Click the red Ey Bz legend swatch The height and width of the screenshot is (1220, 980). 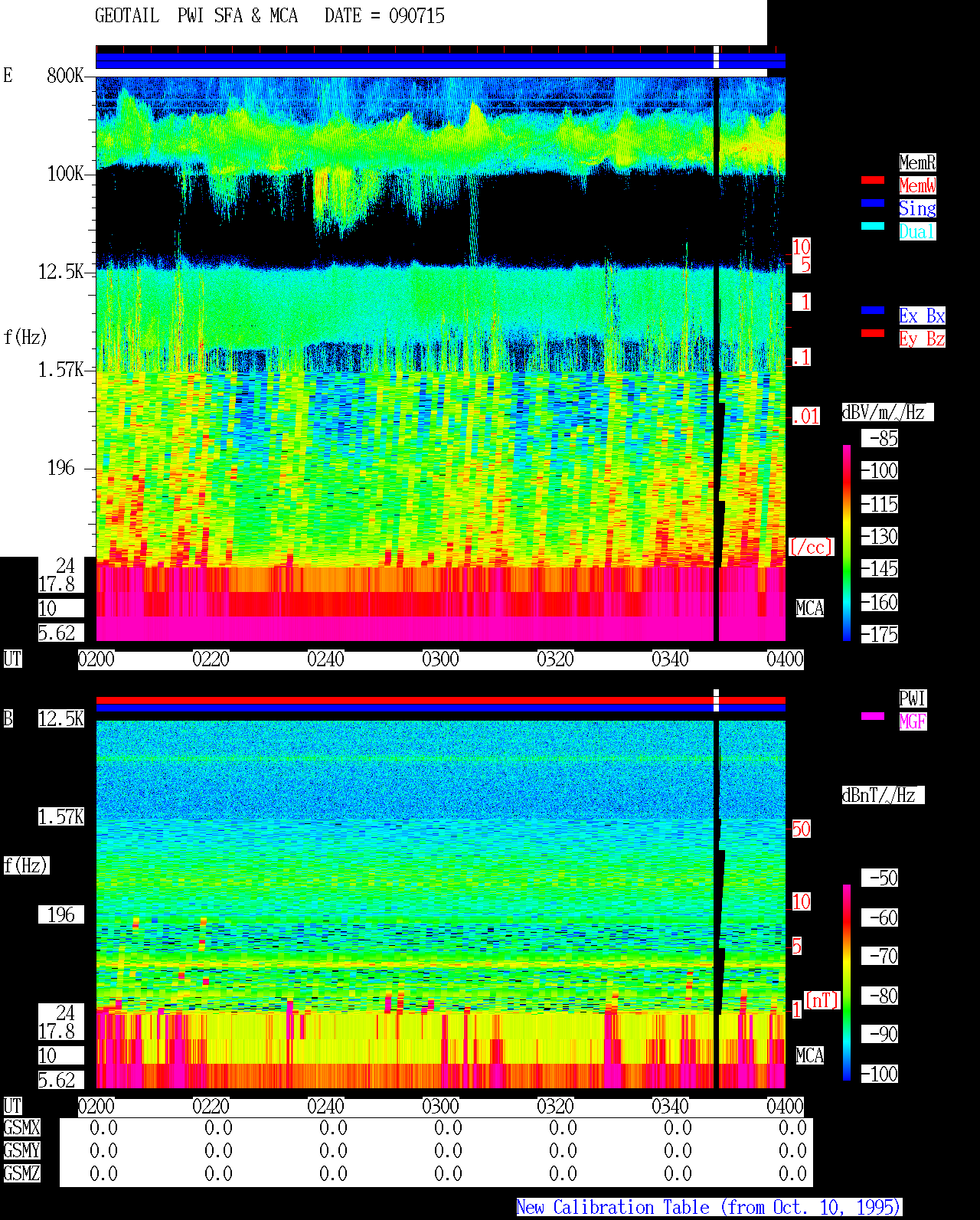[873, 333]
